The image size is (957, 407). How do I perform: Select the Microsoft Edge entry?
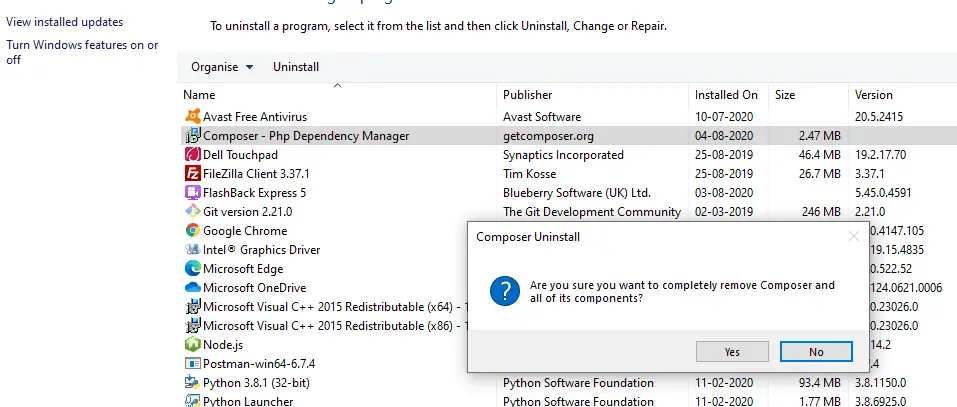(x=243, y=268)
